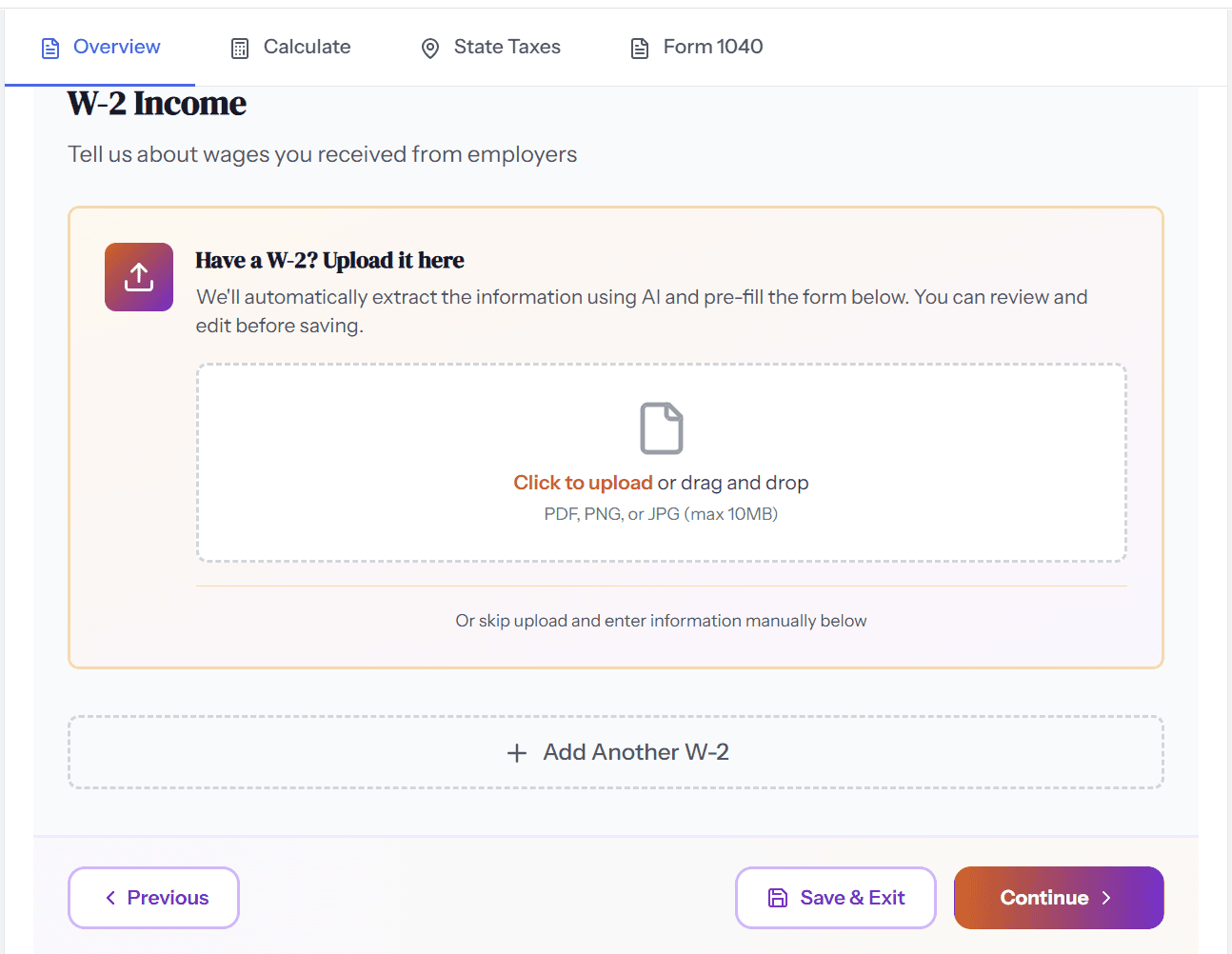Screen dimensions: 1232x954
Task: Click the plus icon next to Add Another W-2
Action: click(x=515, y=752)
